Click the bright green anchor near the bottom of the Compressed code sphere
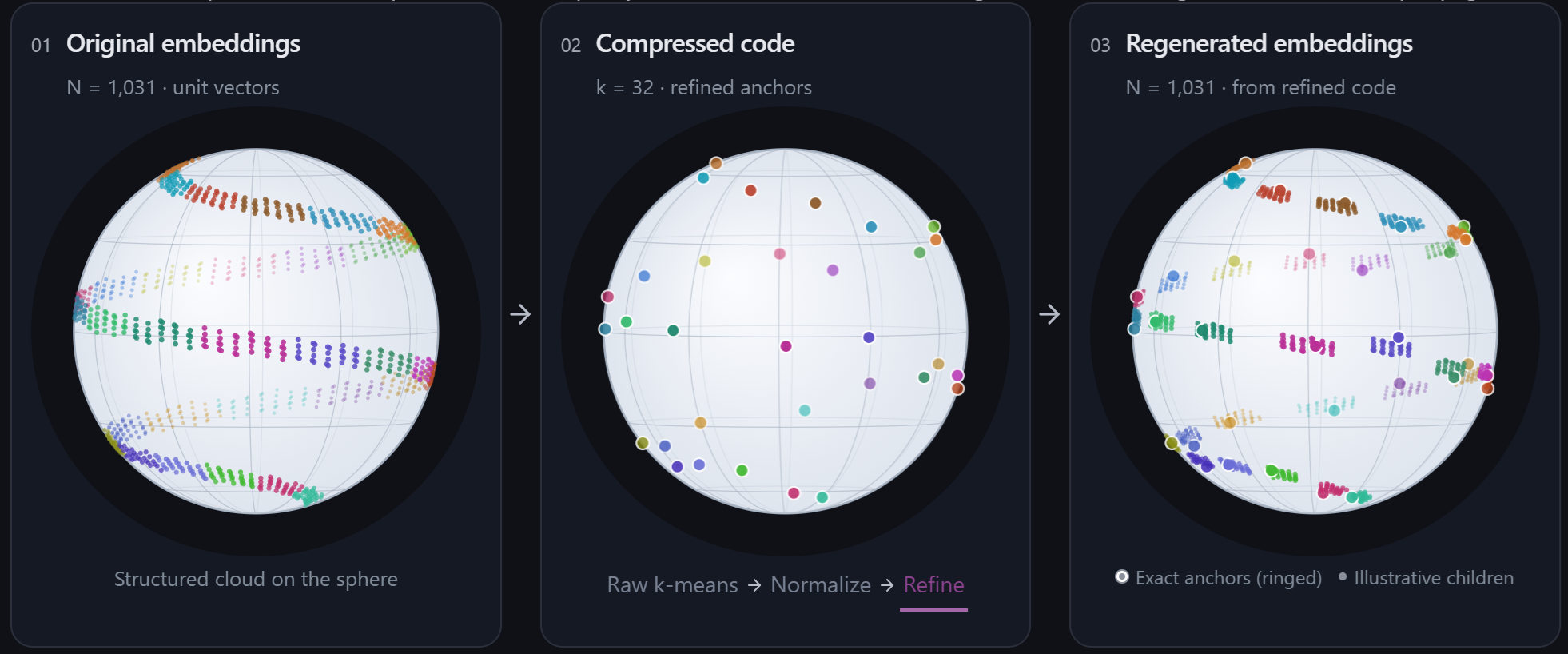 (x=742, y=470)
